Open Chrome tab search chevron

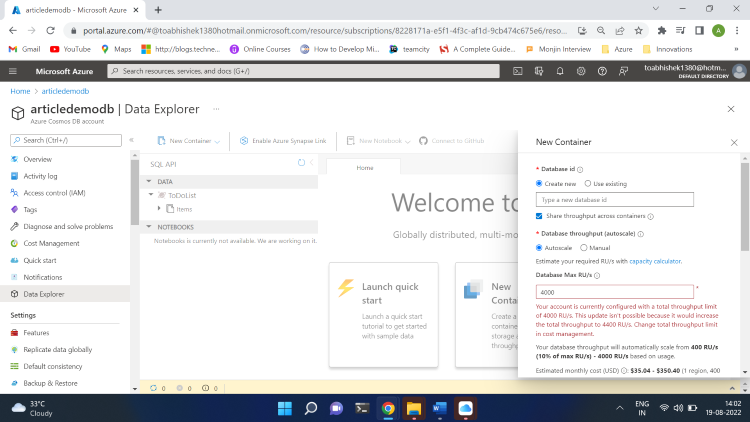[x=656, y=9]
